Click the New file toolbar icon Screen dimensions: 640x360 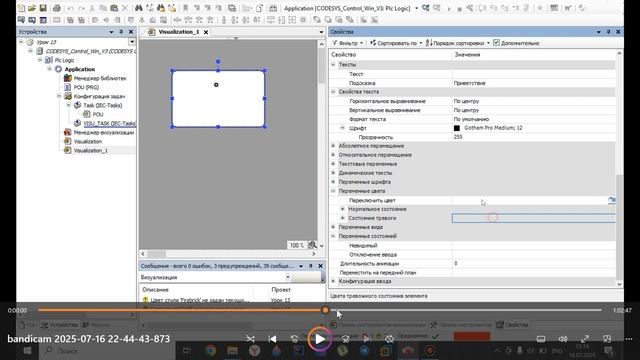coord(21,8)
